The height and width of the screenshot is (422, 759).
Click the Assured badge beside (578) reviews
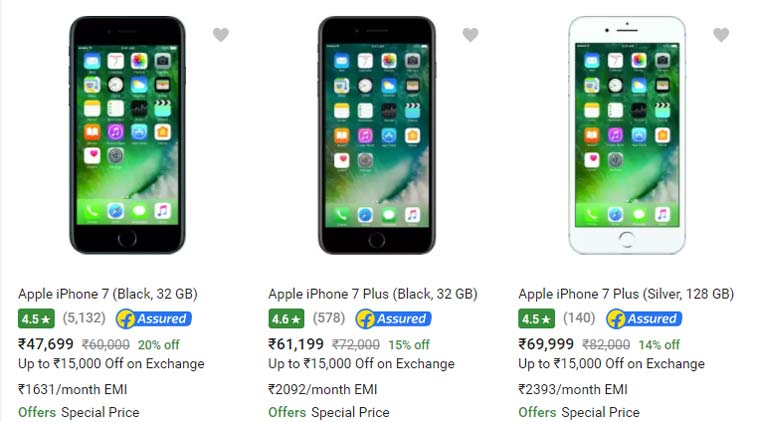[x=394, y=318]
